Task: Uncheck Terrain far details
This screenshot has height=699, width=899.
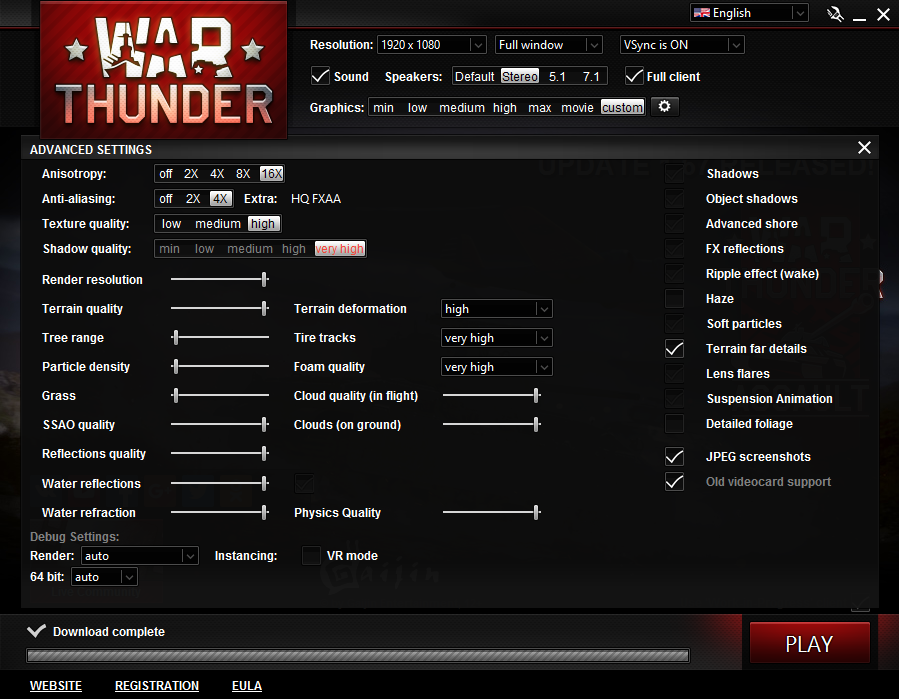Action: click(x=674, y=349)
